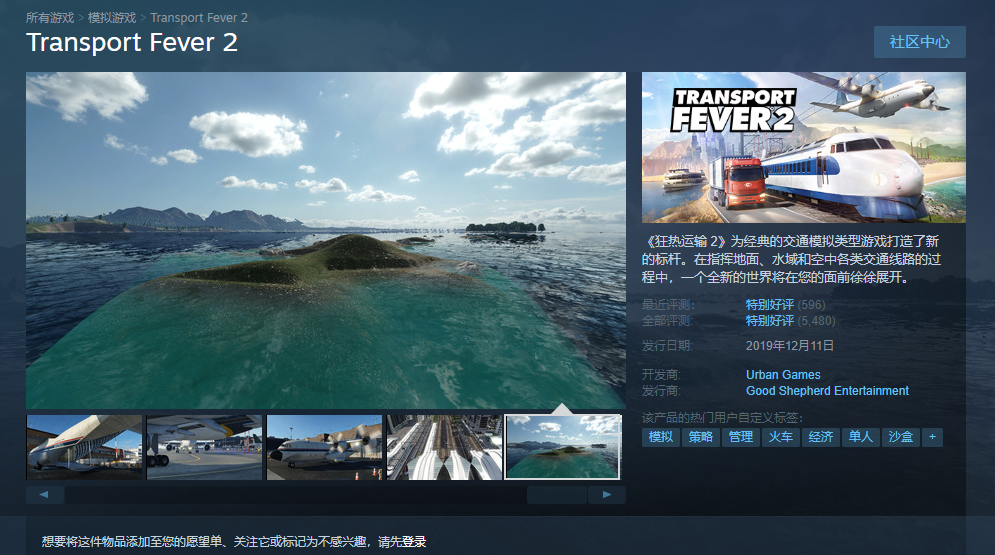Select the landing gear runway thumbnail
995x555 pixels.
point(204,447)
